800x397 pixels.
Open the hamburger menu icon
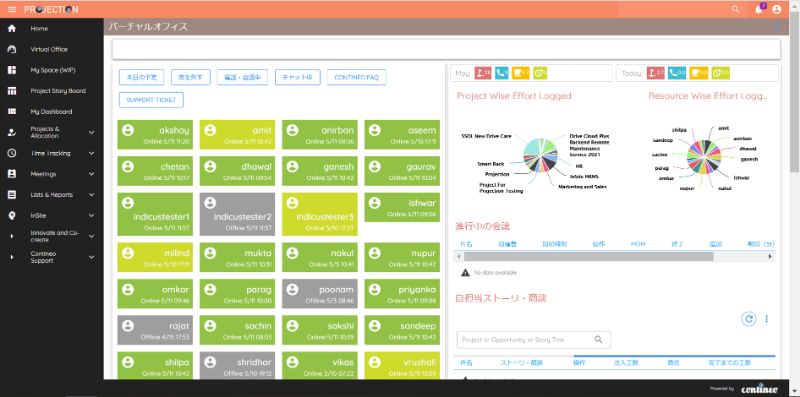click(x=12, y=9)
